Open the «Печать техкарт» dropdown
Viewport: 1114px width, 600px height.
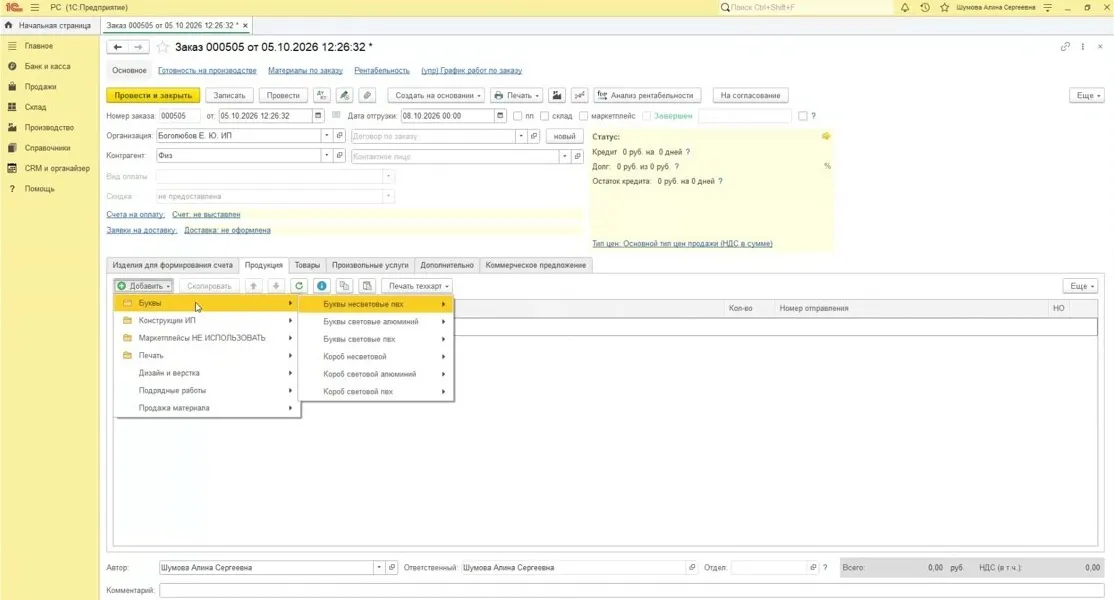418,286
